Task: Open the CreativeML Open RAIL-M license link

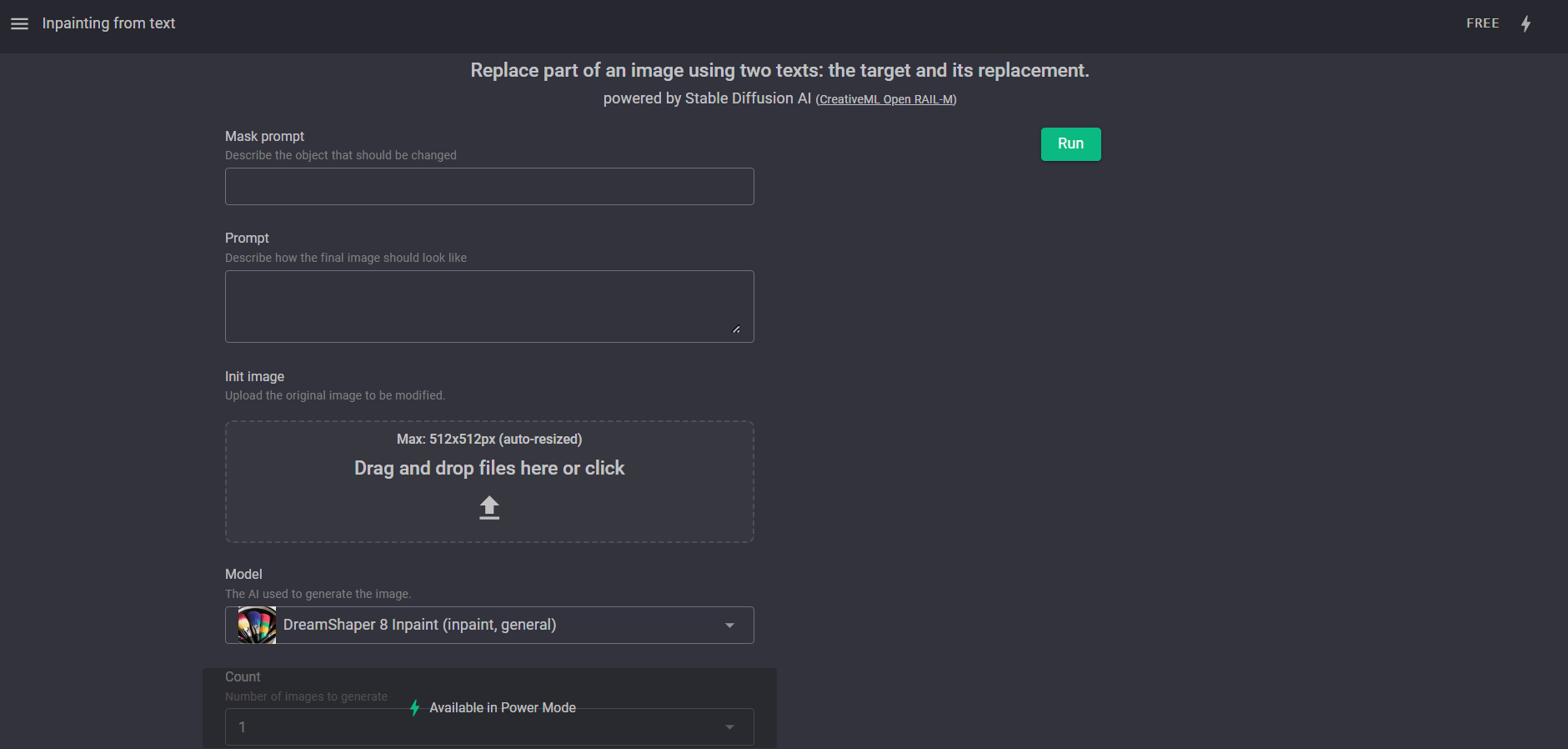Action: (885, 100)
